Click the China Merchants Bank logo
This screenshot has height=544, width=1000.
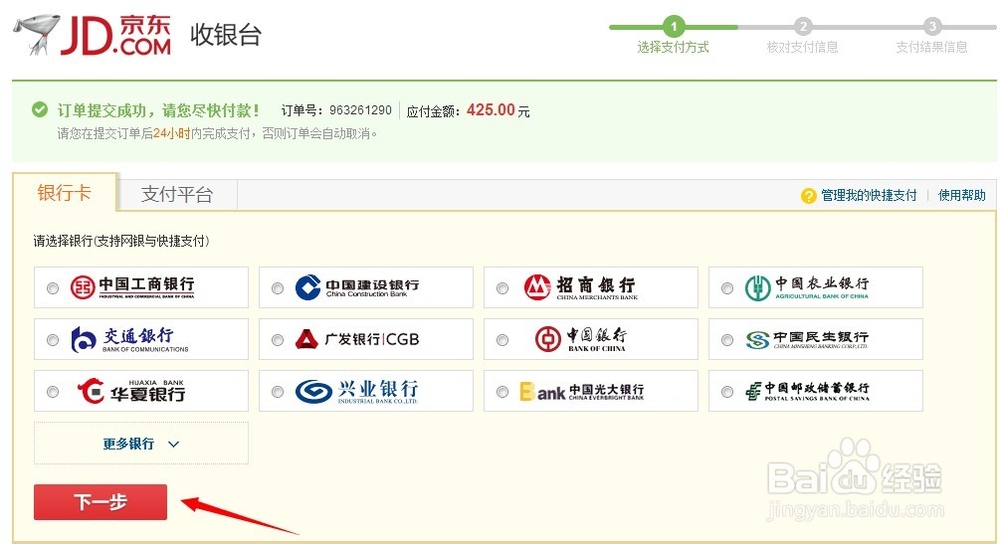pos(580,288)
